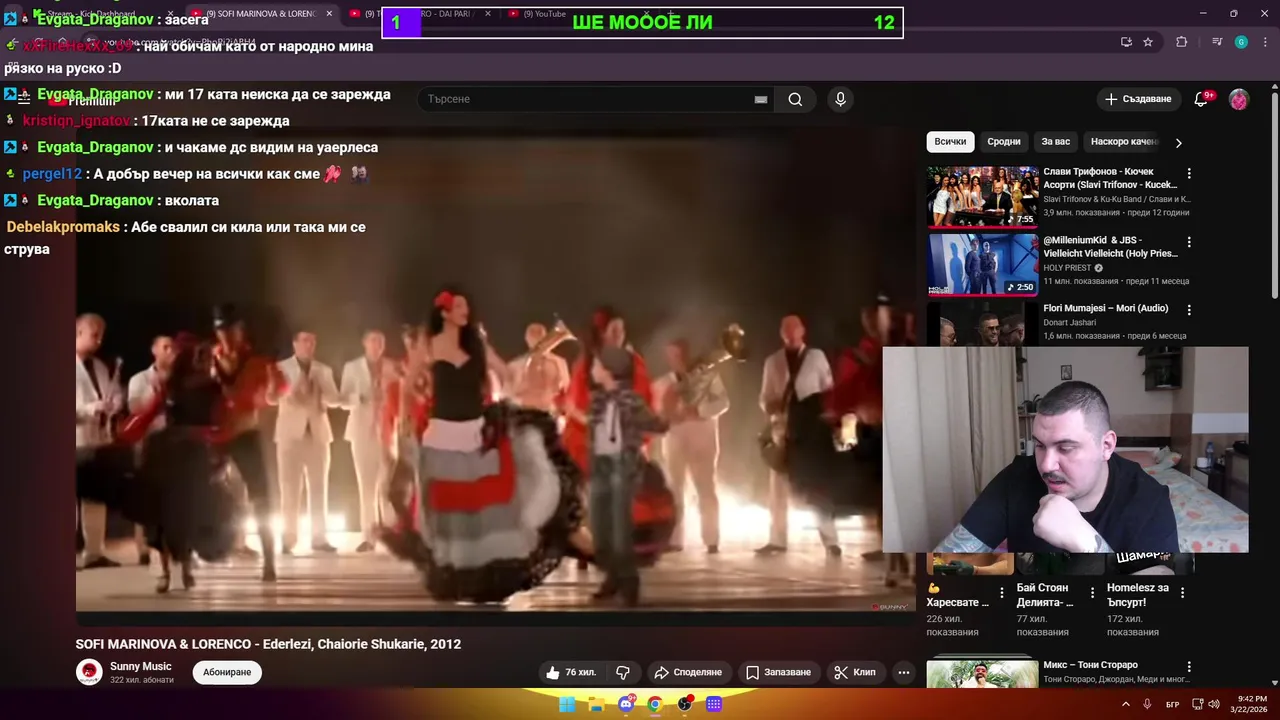Click the YouTube search magnifier button
The height and width of the screenshot is (720, 1280).
coord(795,99)
